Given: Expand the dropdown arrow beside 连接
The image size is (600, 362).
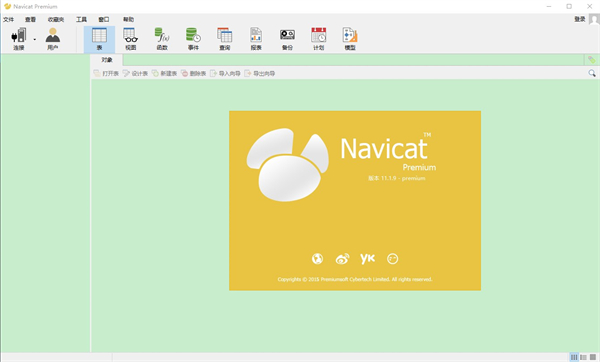Looking at the screenshot, I should (34, 39).
